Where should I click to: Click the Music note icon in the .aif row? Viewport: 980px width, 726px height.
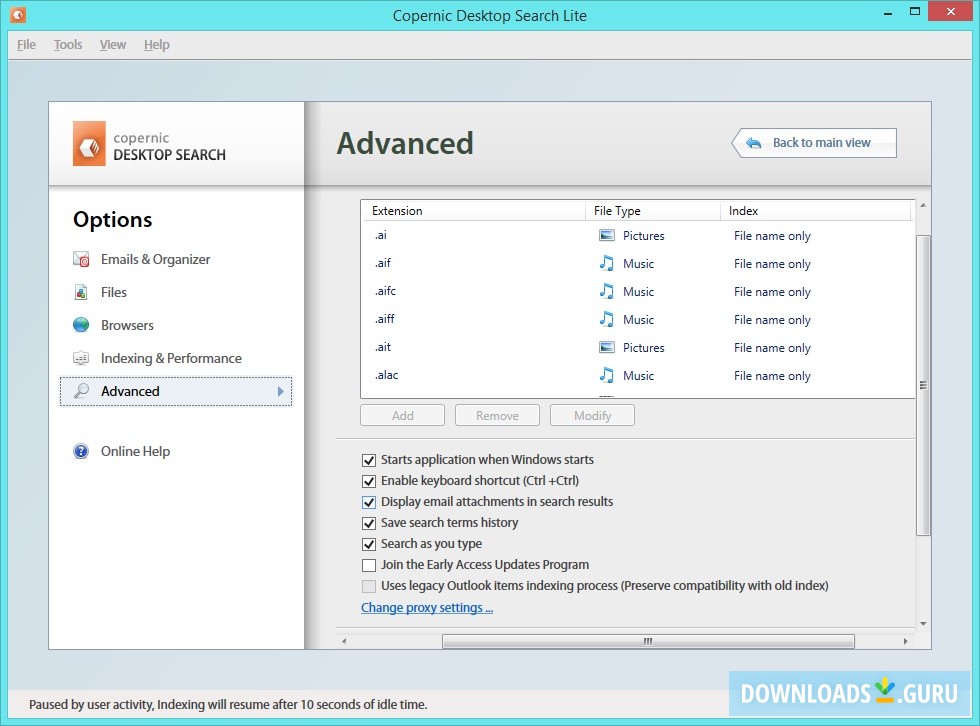606,263
